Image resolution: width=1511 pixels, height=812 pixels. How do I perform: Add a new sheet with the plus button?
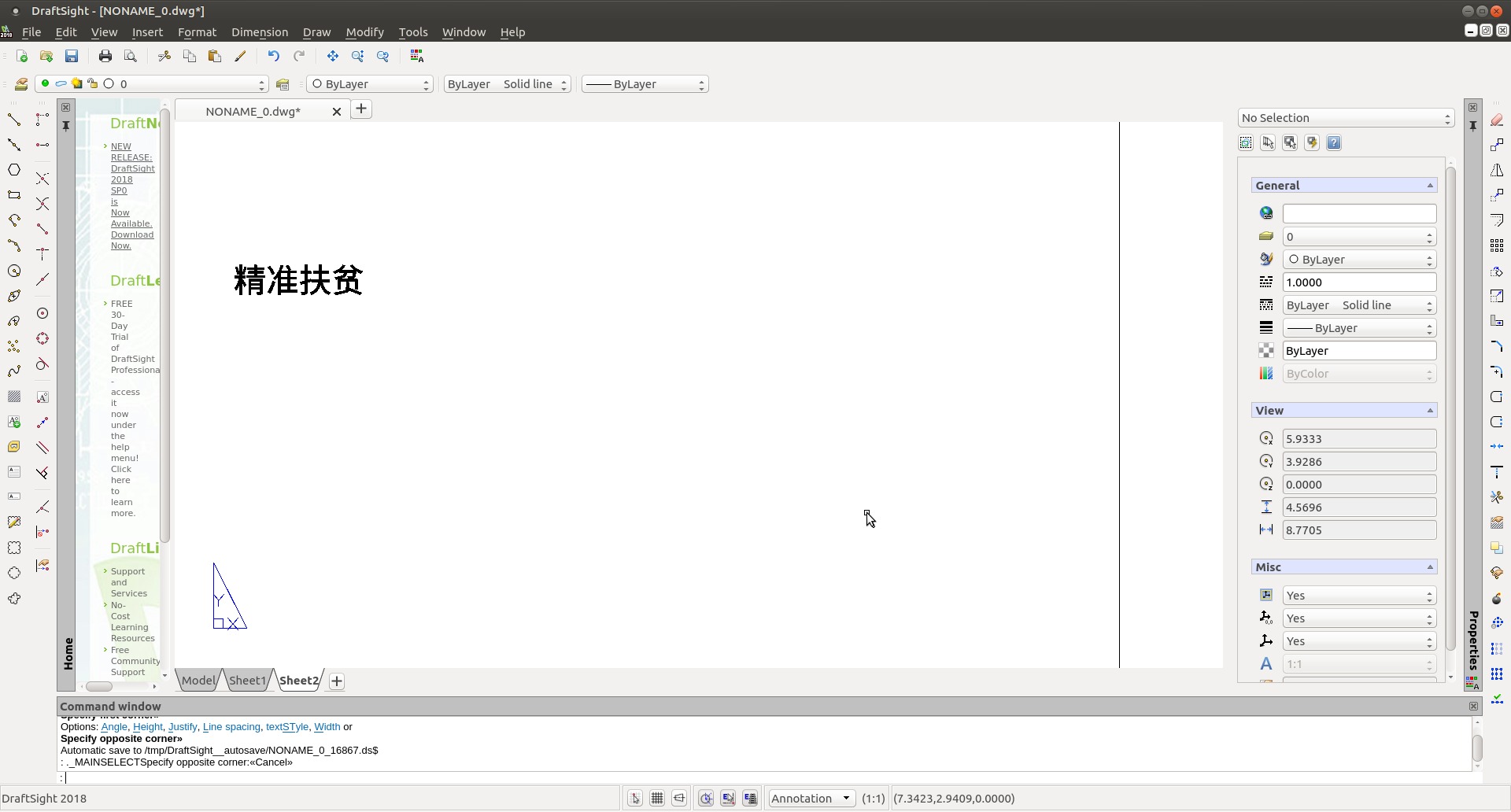(x=337, y=681)
